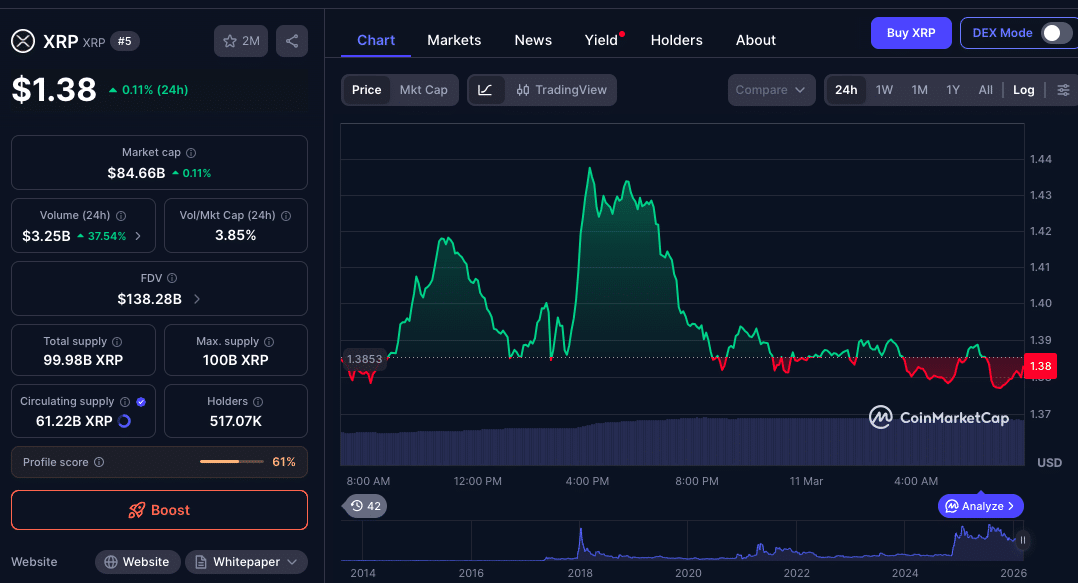
Task: Expand Volume (24h) details chevron
Action: point(138,236)
